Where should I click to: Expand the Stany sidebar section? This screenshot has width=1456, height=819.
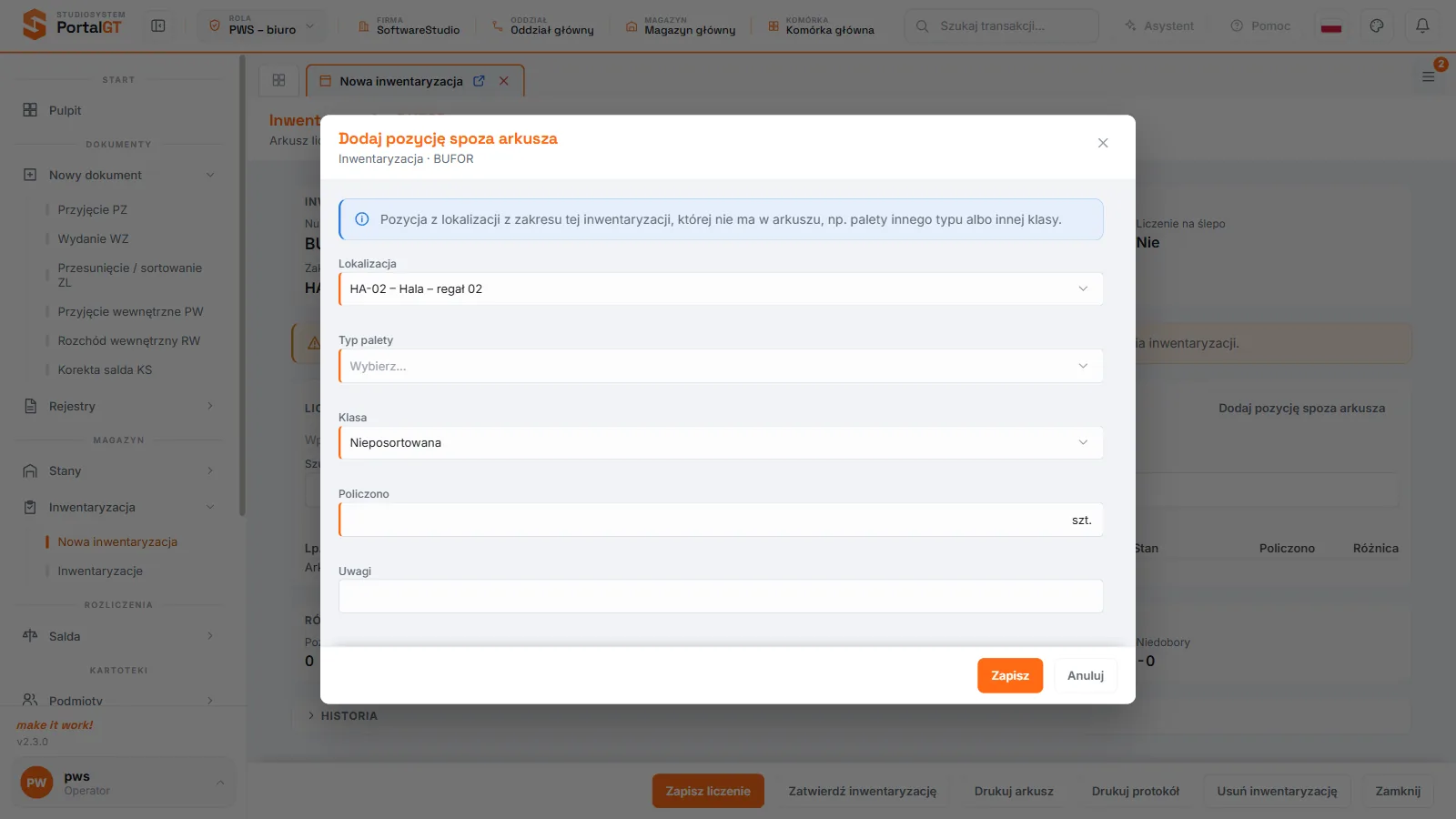(210, 470)
